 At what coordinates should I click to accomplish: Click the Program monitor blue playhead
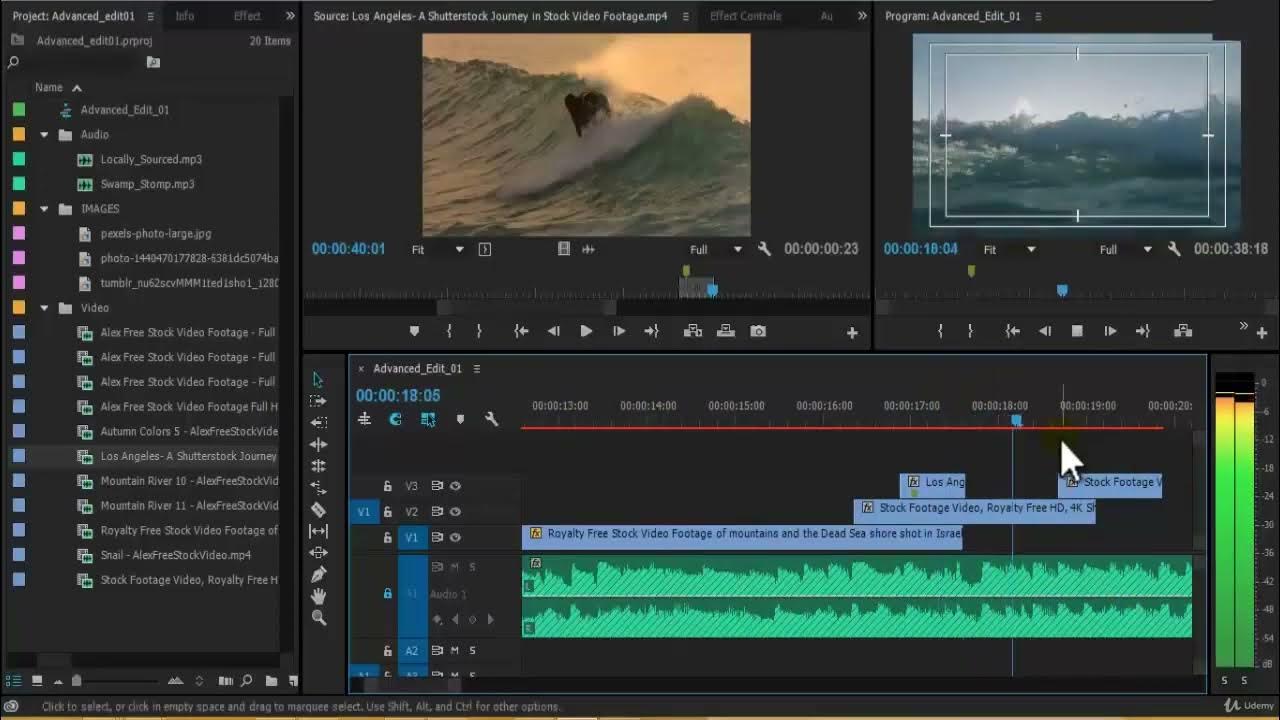(x=1062, y=290)
